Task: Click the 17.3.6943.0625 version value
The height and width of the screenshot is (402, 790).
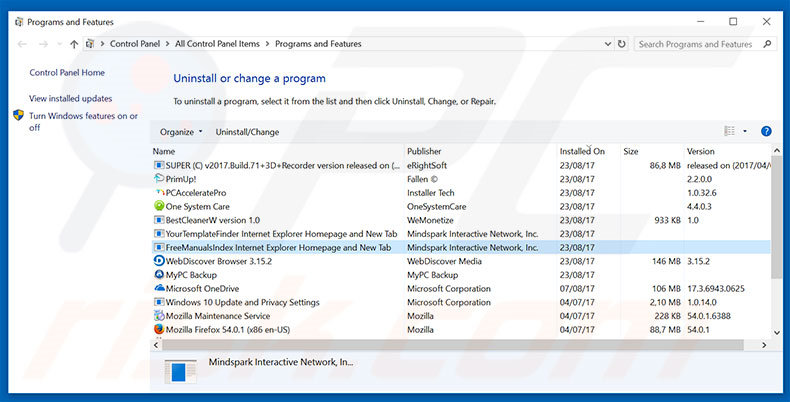Action: 716,289
